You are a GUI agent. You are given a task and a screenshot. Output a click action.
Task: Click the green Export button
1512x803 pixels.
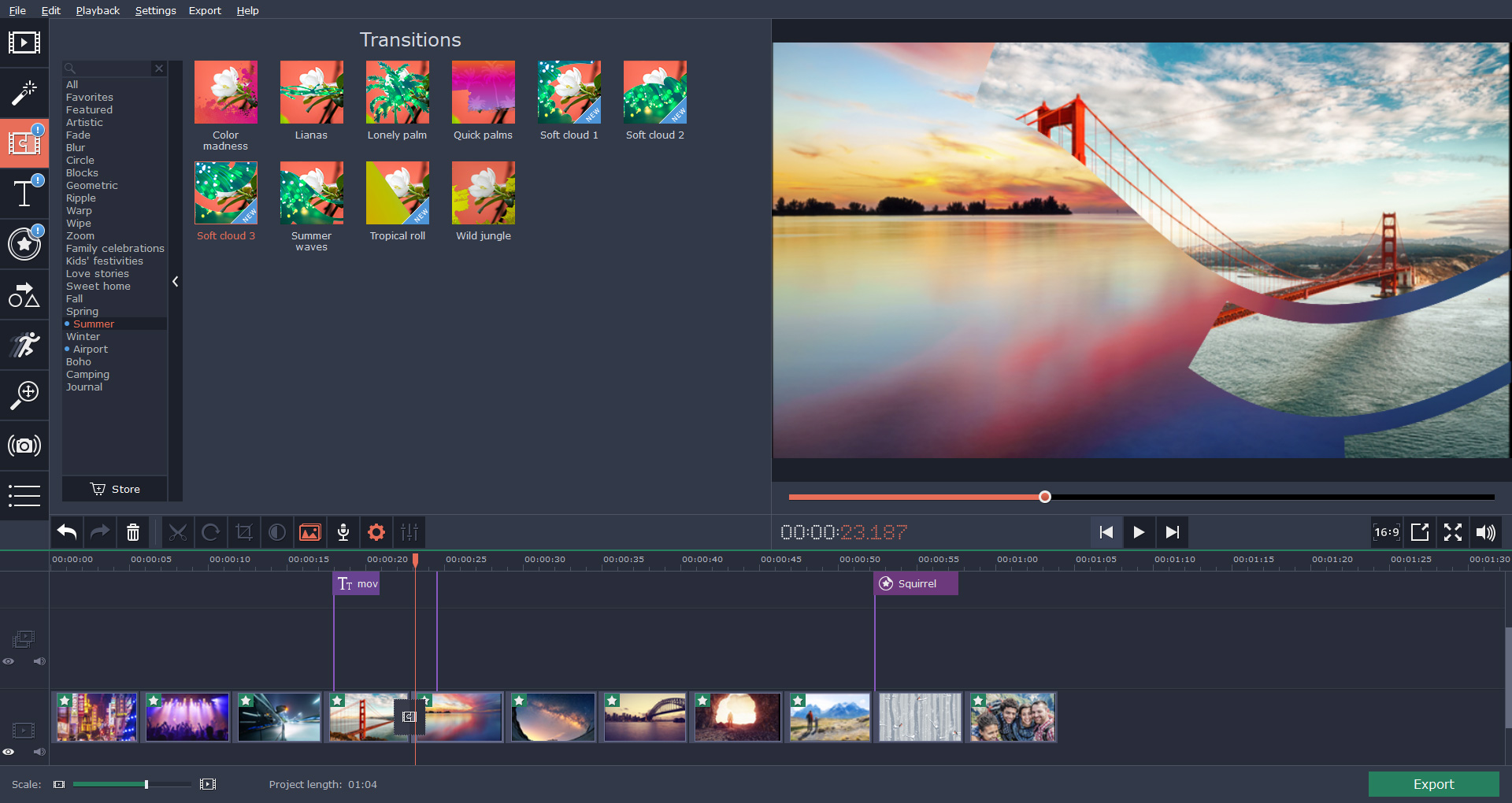point(1432,784)
